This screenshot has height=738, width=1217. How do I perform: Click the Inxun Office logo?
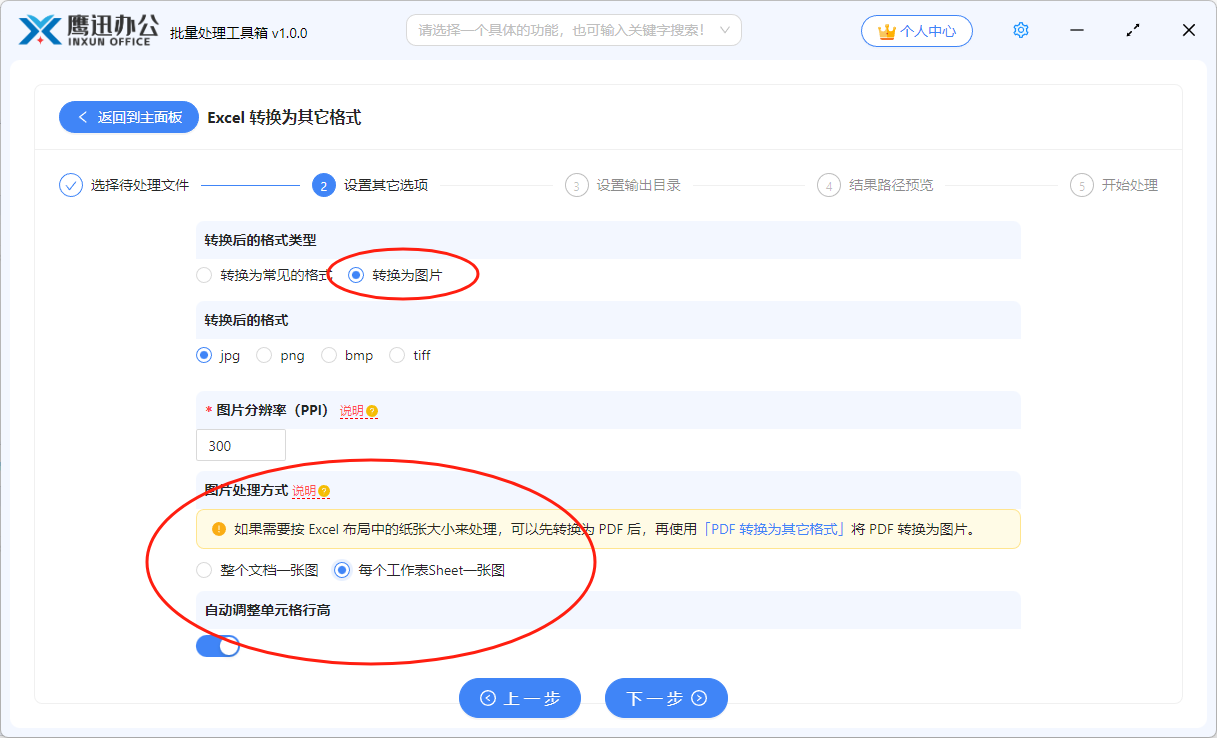pyautogui.click(x=88, y=30)
